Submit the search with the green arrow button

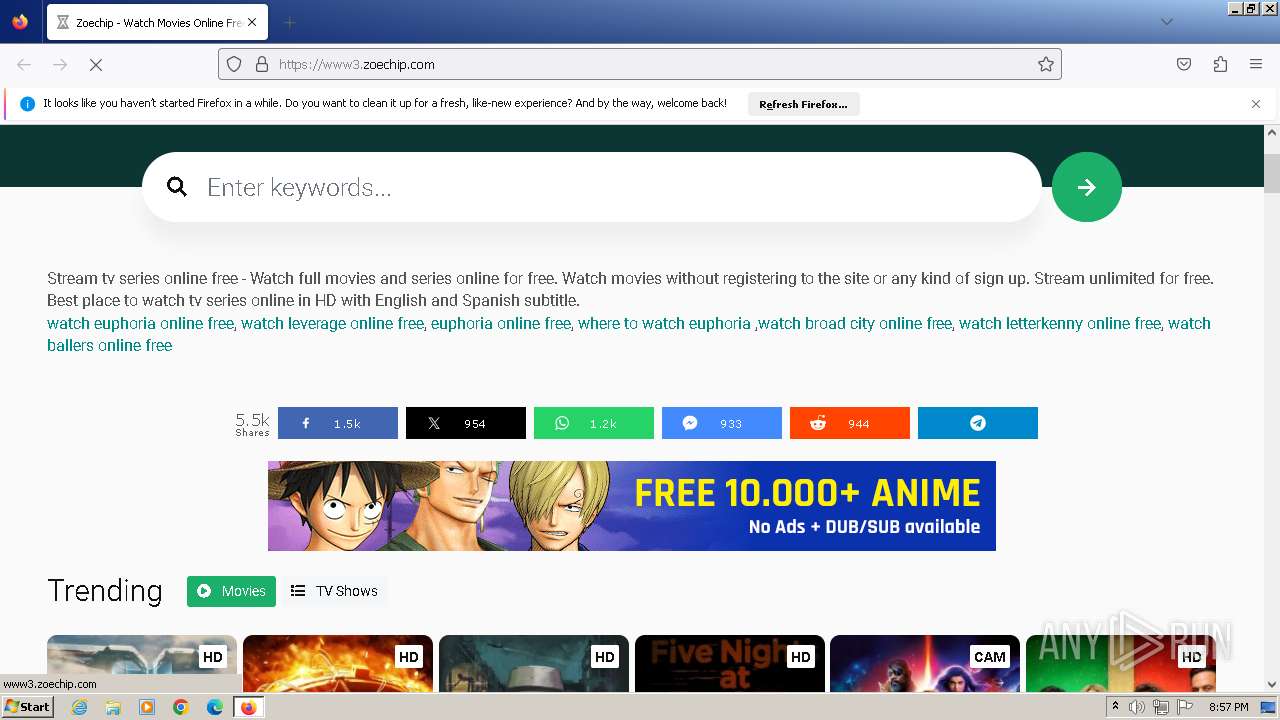1087,187
